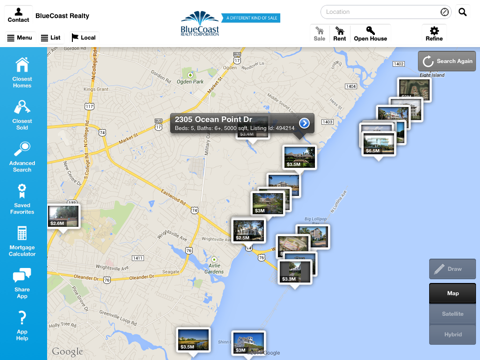Toggle the Sale filter
Screen dimensions: 480x360
(319, 34)
